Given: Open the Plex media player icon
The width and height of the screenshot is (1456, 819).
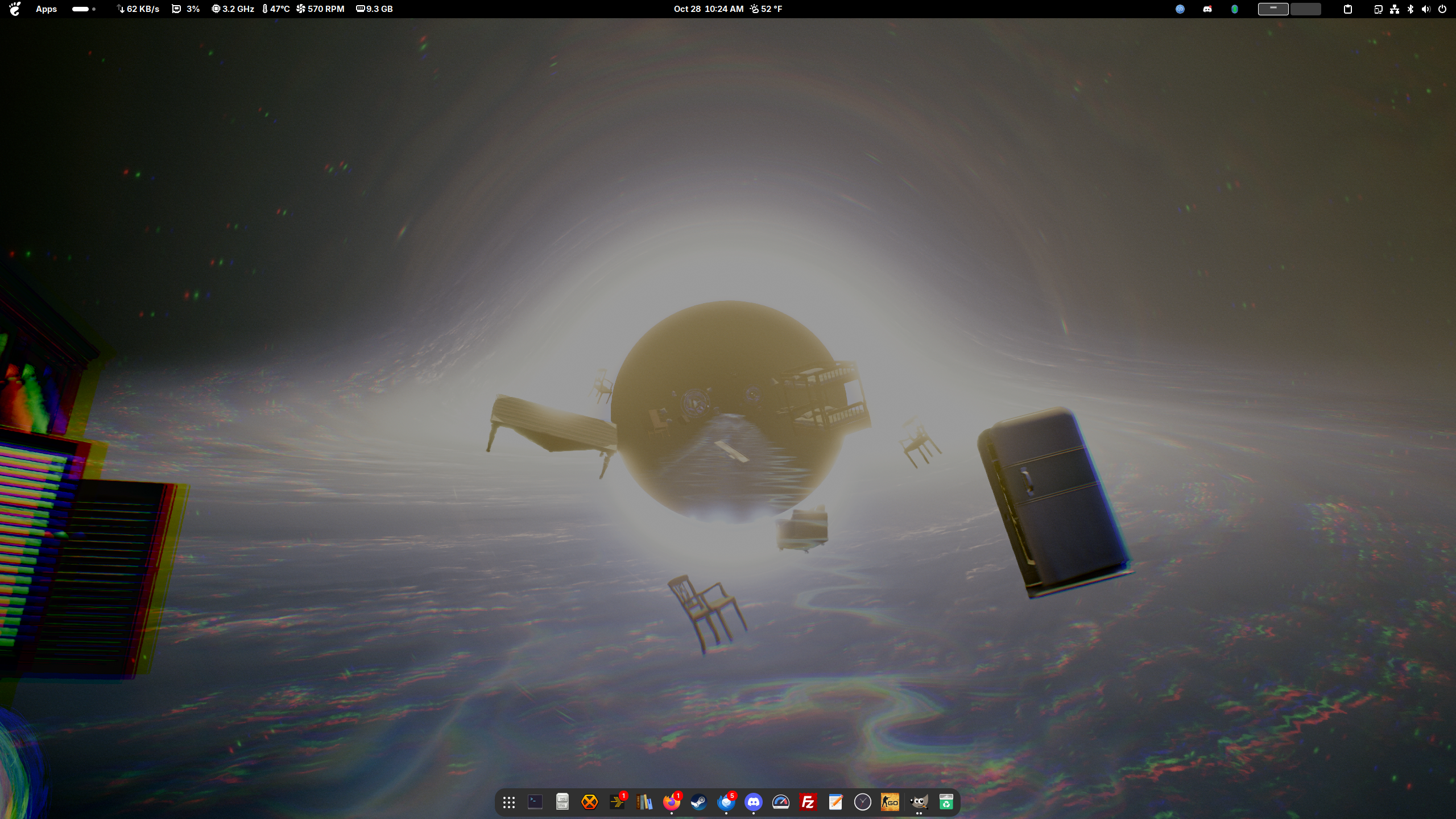Looking at the screenshot, I should click(617, 802).
